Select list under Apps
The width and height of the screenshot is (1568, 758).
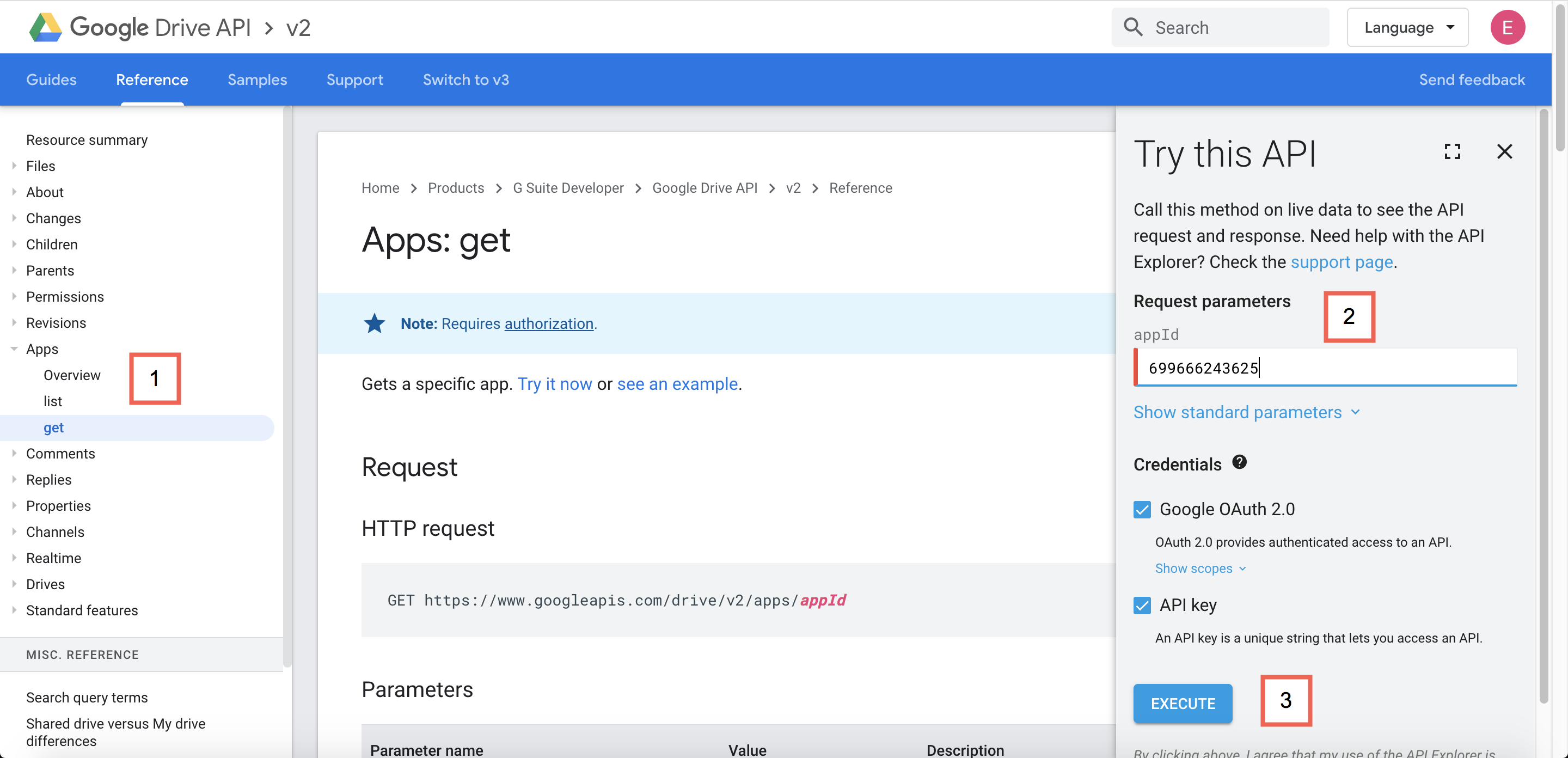53,401
